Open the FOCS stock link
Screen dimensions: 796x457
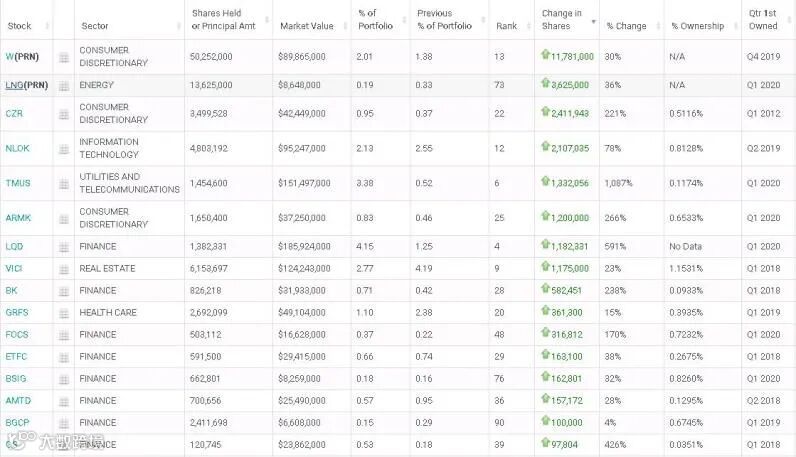coord(17,335)
